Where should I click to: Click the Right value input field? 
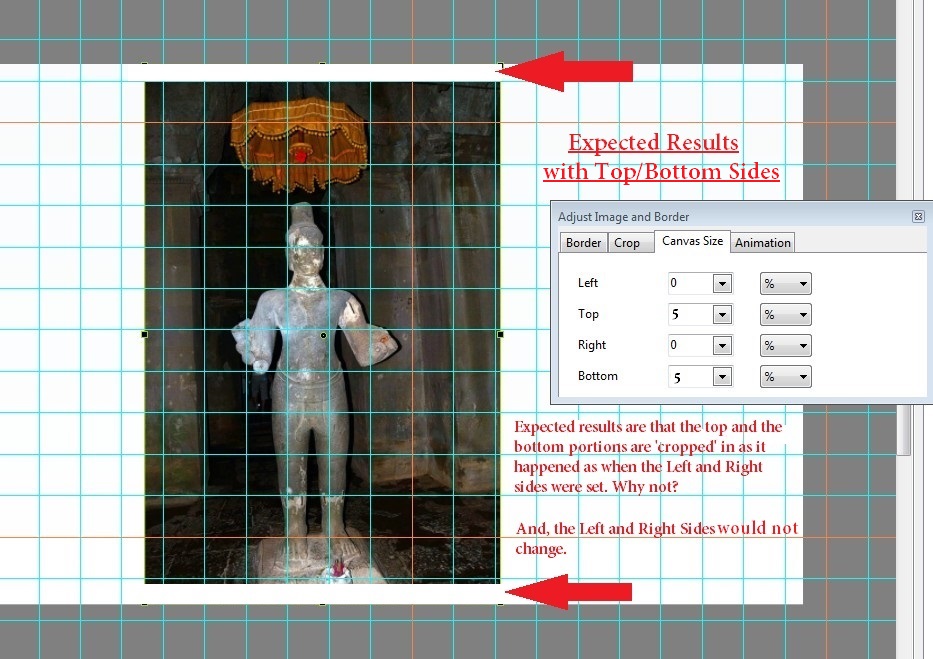point(690,346)
